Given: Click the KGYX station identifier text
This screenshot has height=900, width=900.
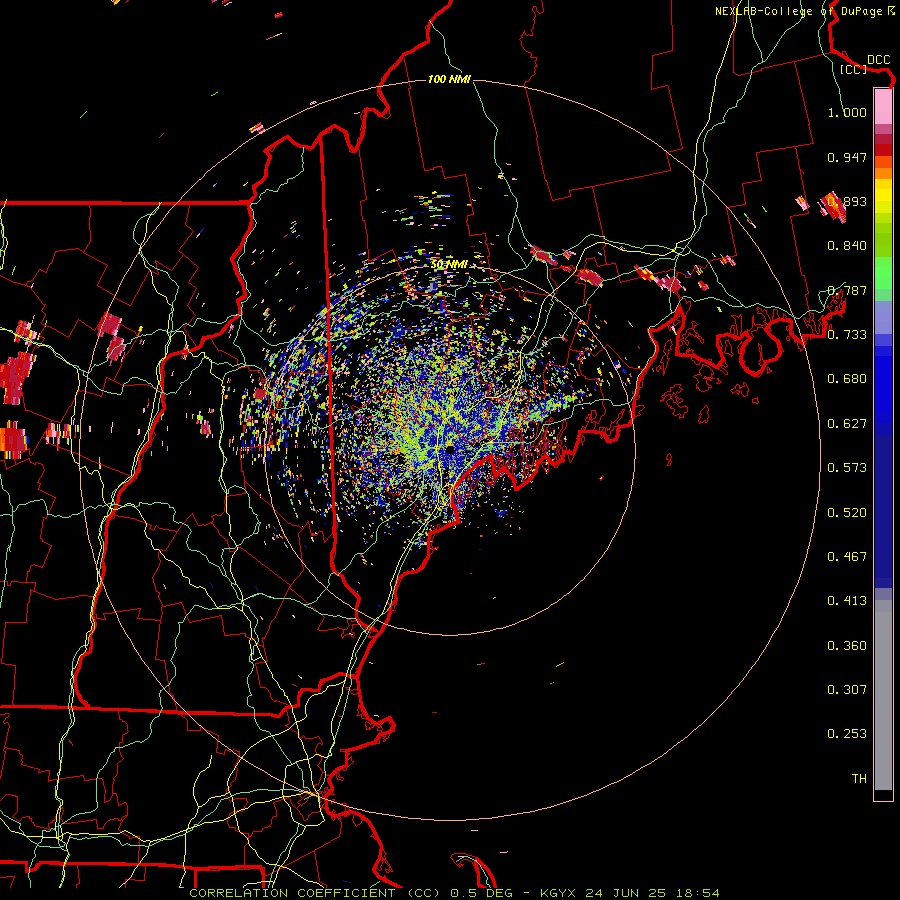Looking at the screenshot, I should click(x=560, y=893).
